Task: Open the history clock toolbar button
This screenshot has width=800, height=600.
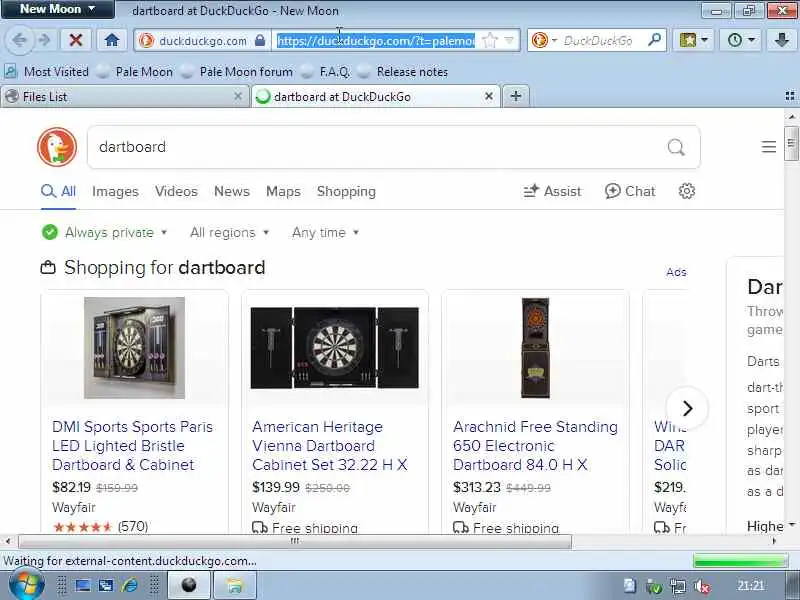Action: [x=740, y=40]
